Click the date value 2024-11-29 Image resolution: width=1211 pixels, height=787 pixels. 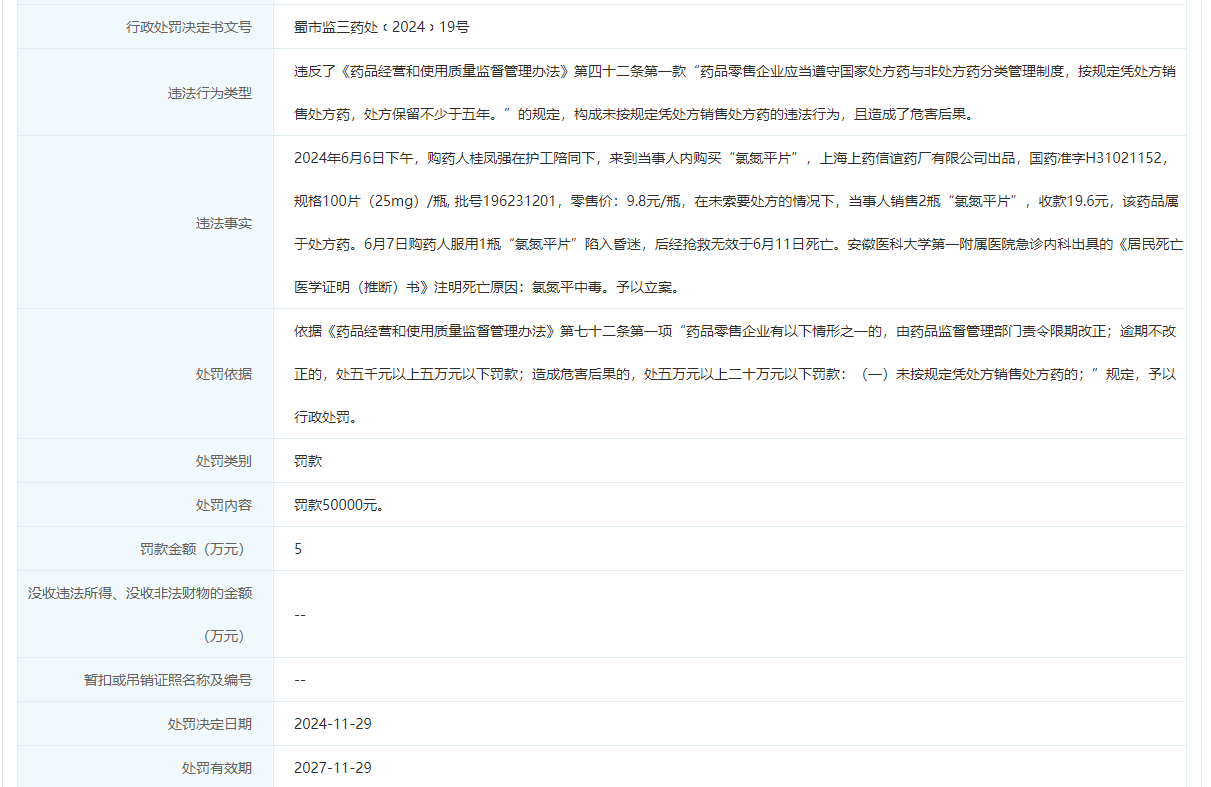click(333, 724)
